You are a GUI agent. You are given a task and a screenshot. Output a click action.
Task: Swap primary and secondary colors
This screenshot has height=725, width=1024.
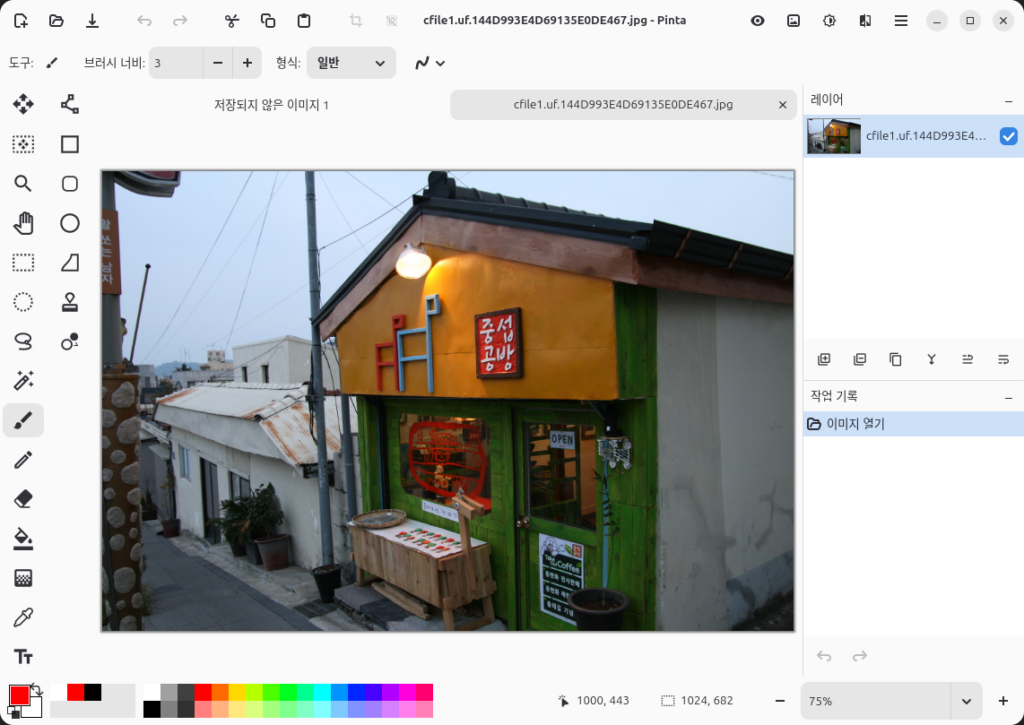(x=37, y=688)
